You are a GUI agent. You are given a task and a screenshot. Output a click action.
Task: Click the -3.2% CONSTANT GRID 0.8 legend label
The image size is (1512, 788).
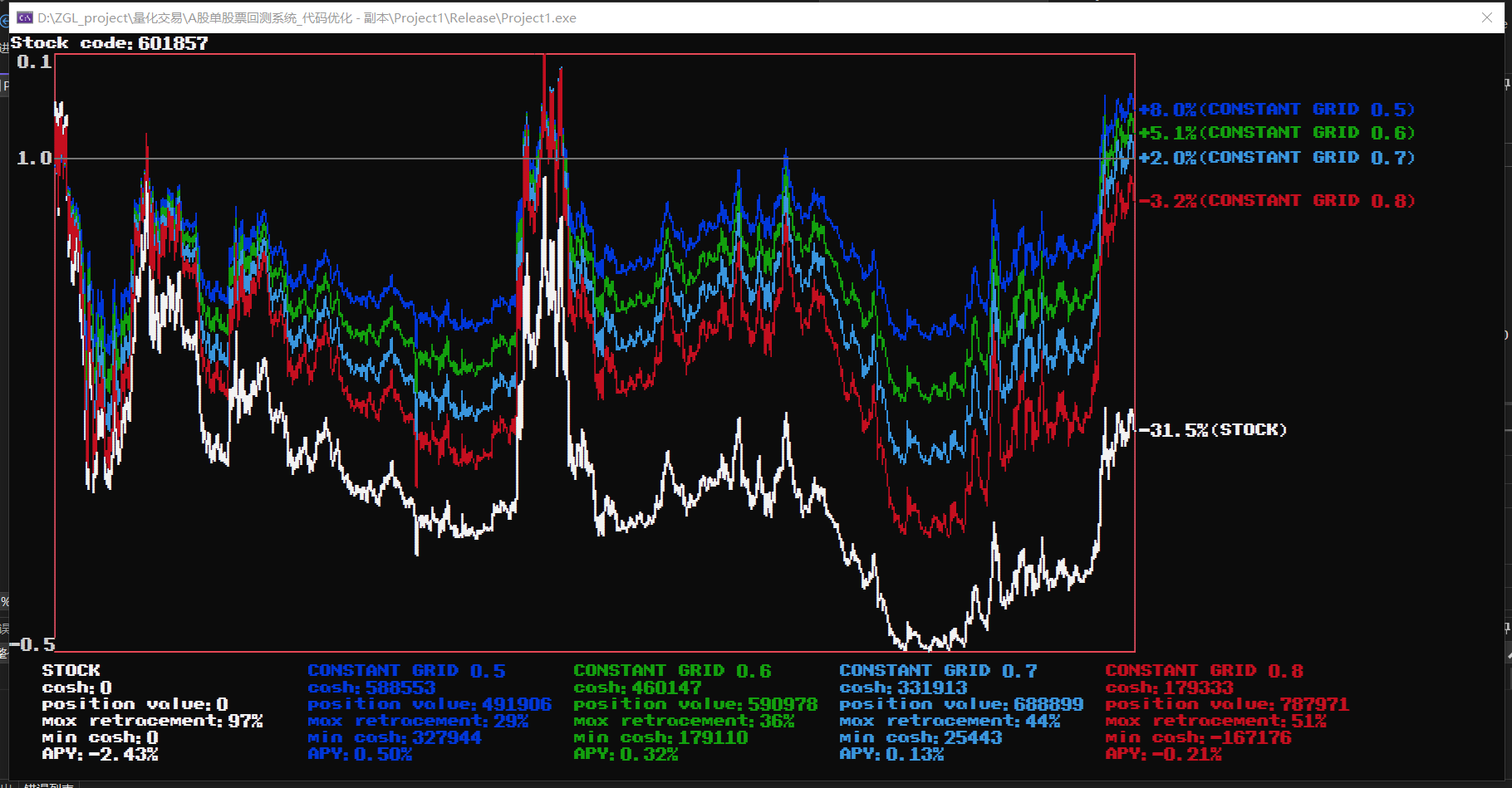coord(1276,201)
